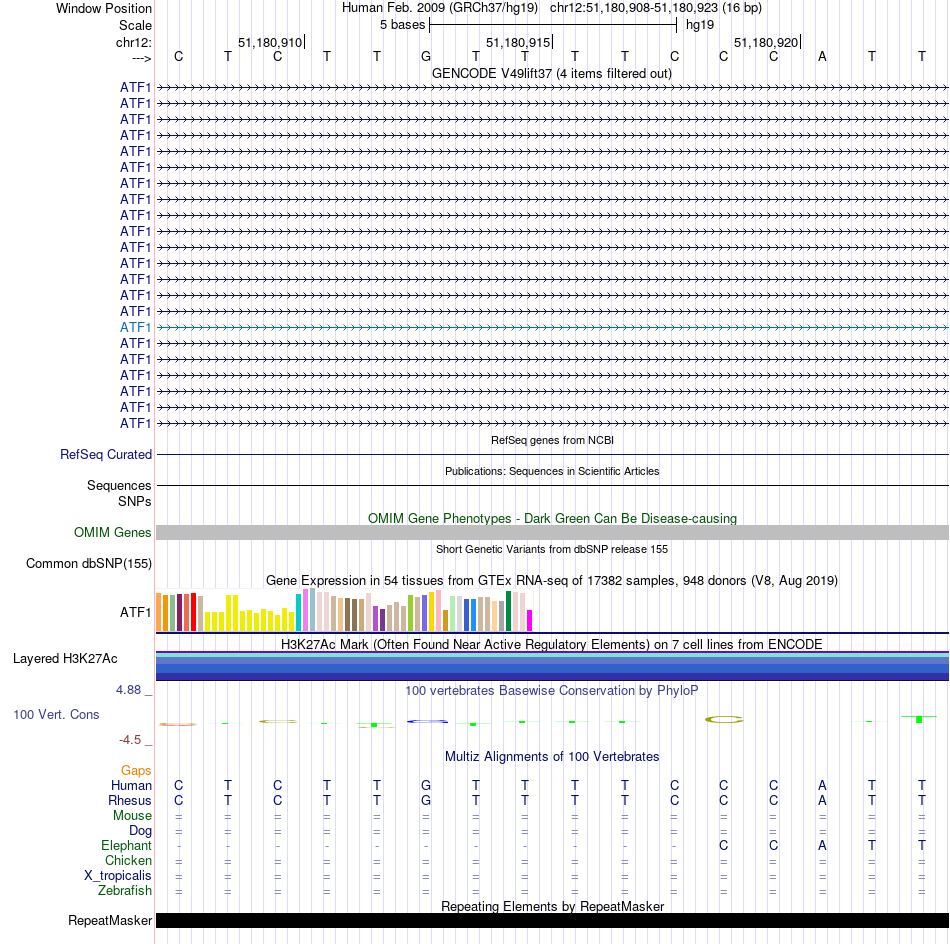
Task: Select the Zebrafish species label
Action: tap(125, 891)
